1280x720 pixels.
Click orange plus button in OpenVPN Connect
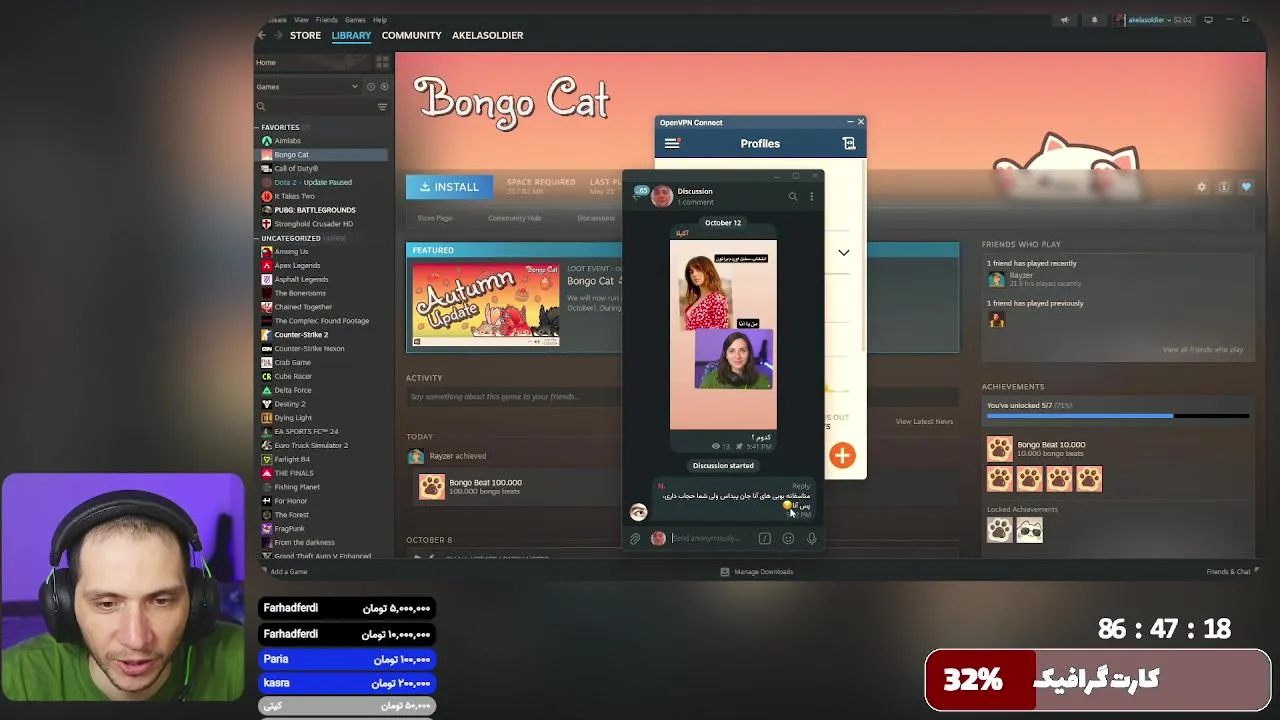coord(842,456)
